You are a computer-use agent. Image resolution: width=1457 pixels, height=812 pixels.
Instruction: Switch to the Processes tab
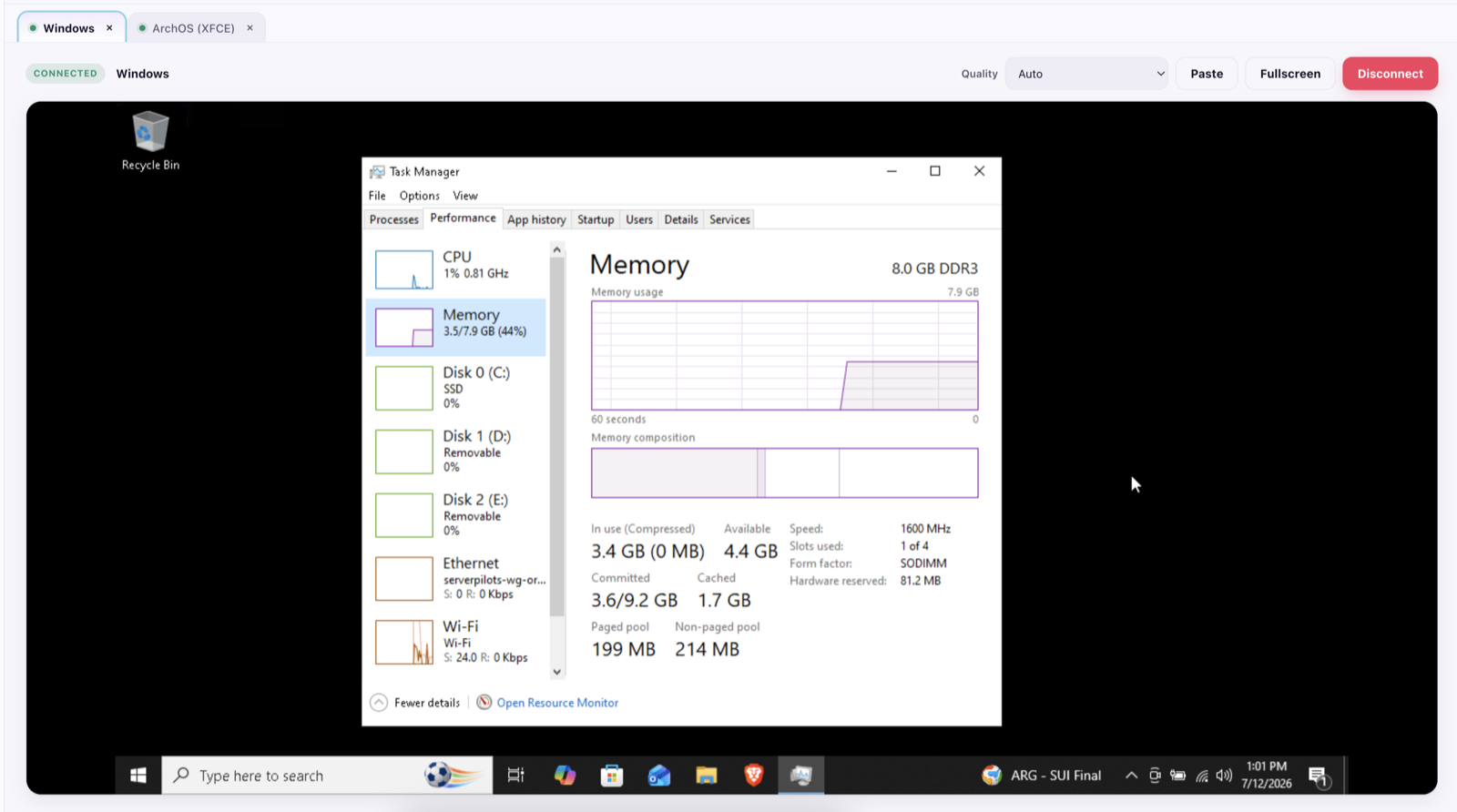pyautogui.click(x=394, y=219)
